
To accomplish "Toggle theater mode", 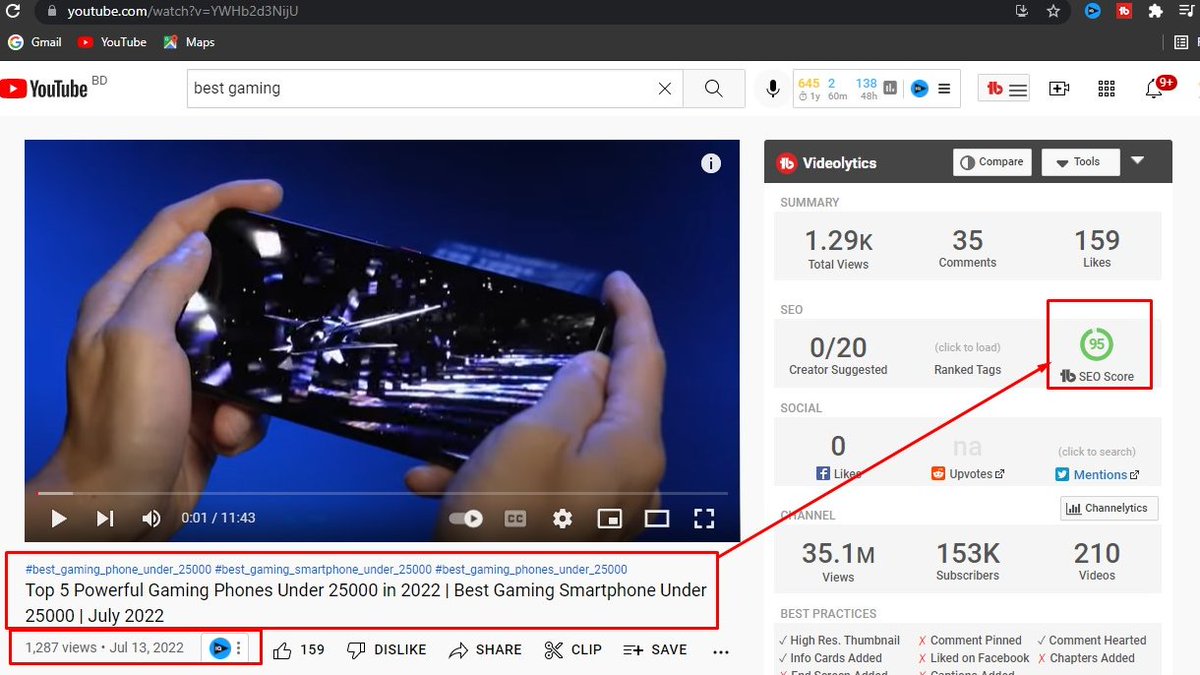I will 656,518.
